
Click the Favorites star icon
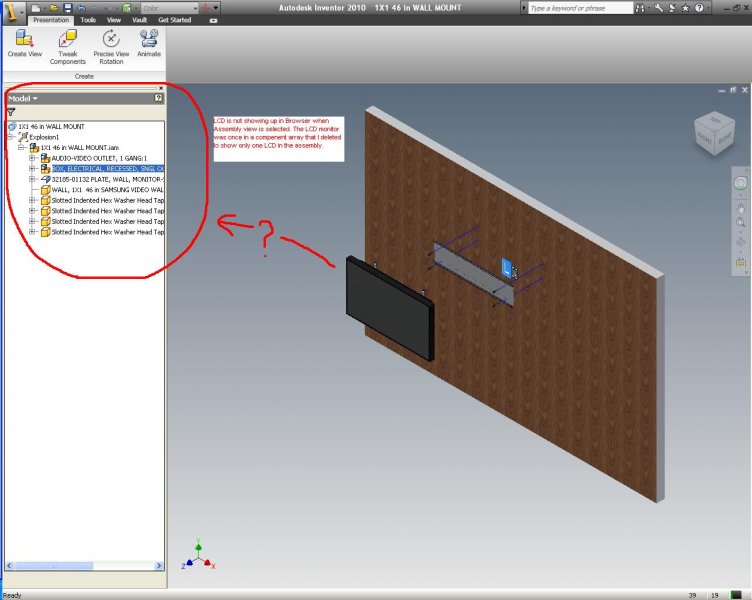686,8
